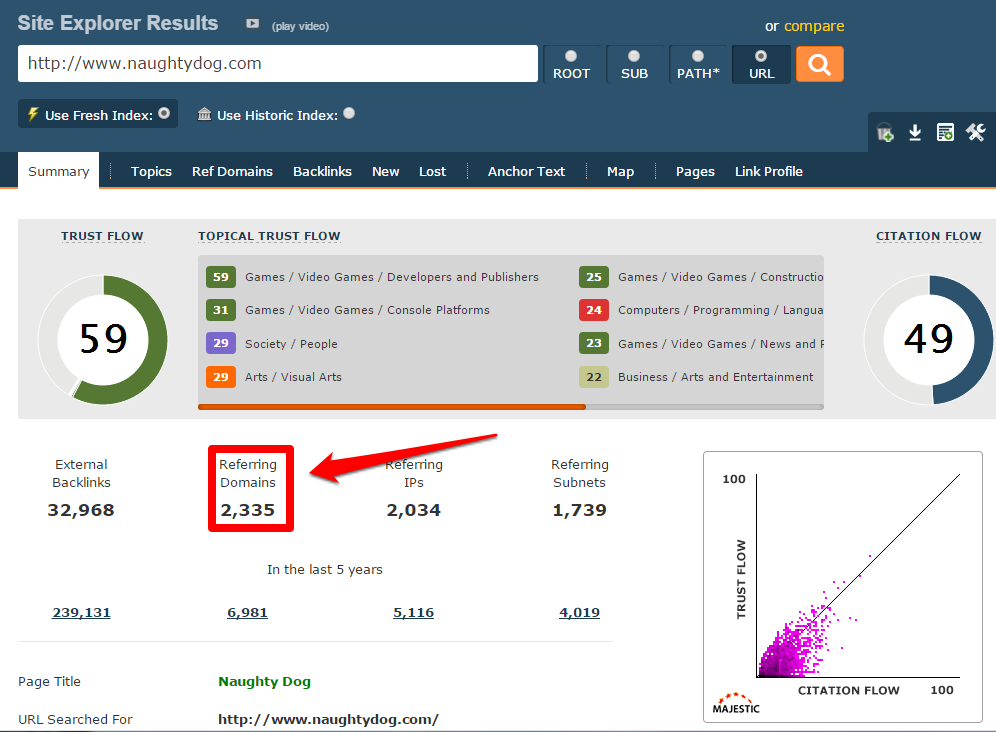Click the download arrow icon
Image resolution: width=996 pixels, height=732 pixels.
pos(915,133)
